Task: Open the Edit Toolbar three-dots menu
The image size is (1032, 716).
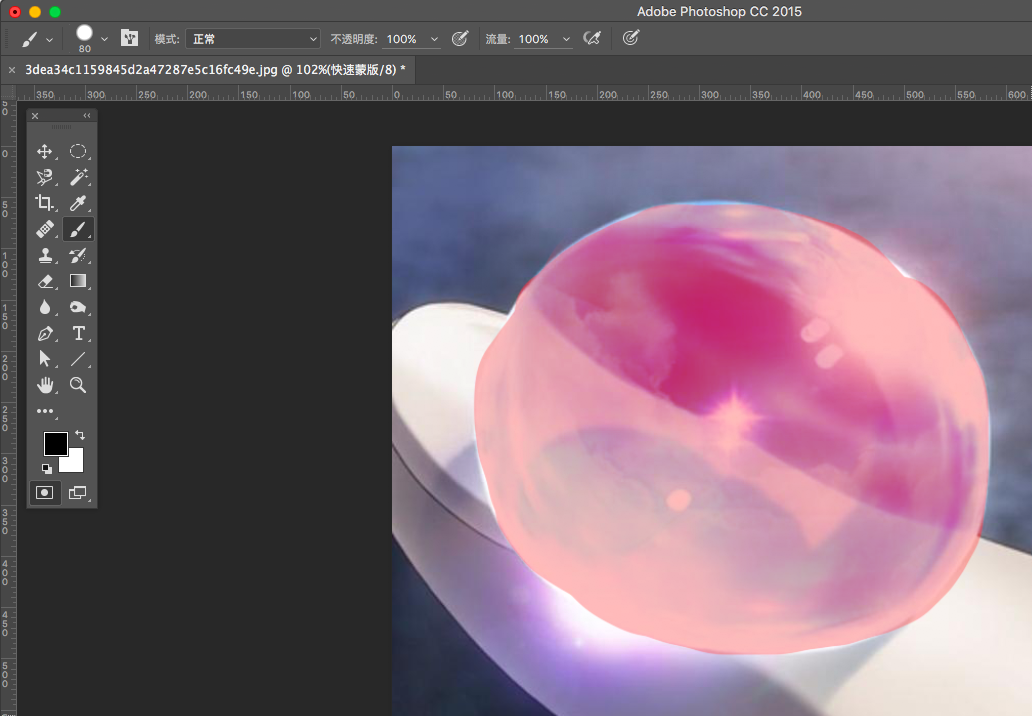Action: (x=45, y=411)
